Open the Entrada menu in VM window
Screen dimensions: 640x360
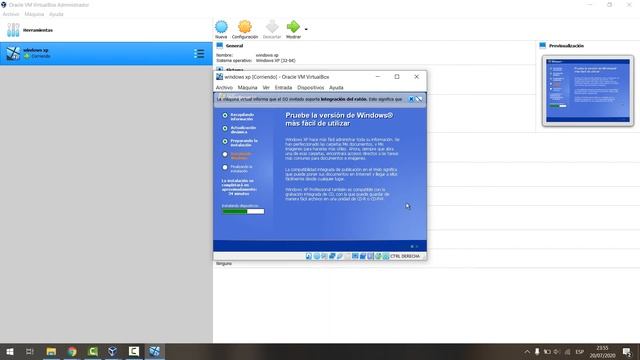pos(283,87)
